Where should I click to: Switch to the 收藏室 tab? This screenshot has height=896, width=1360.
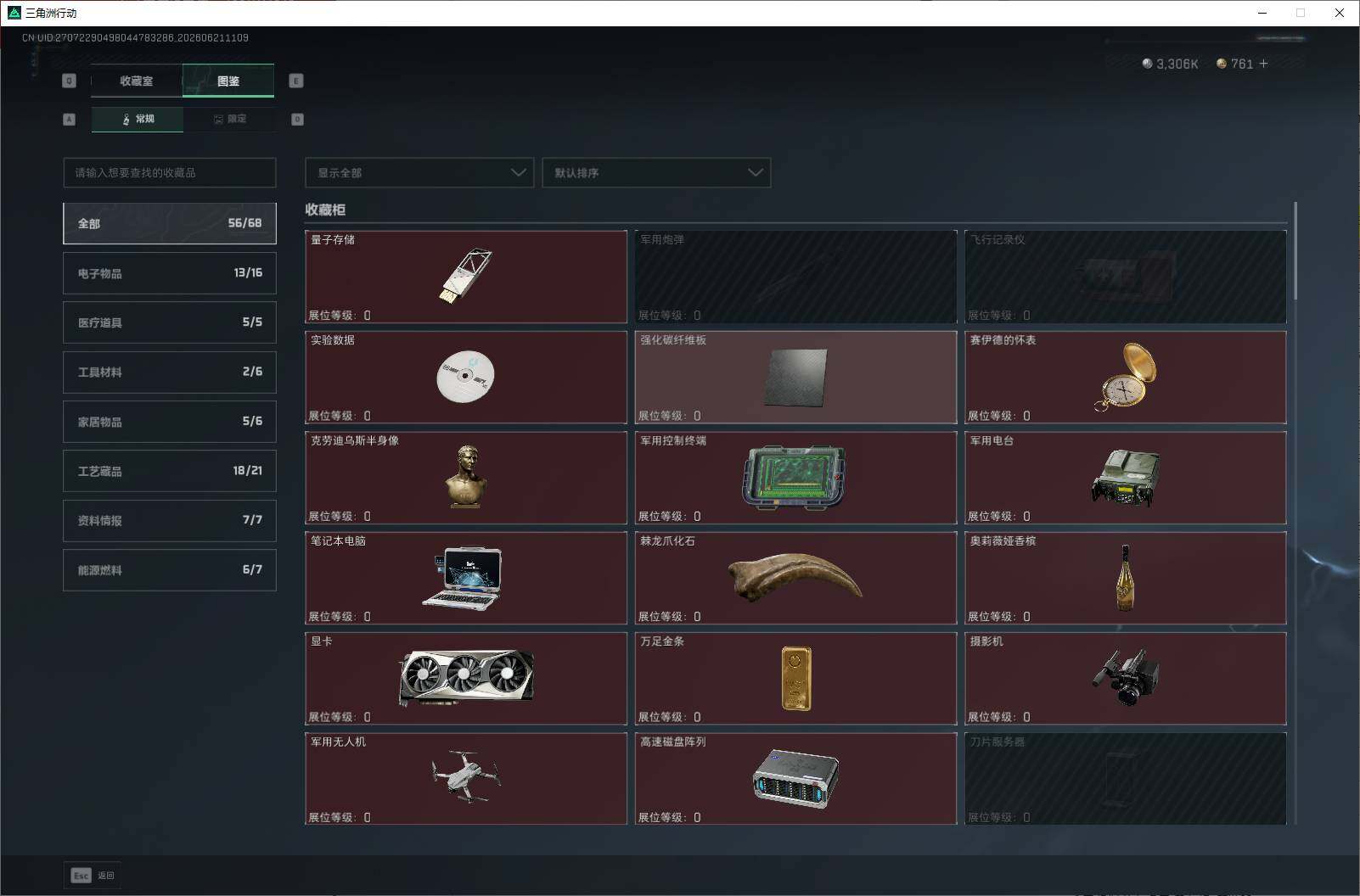click(137, 81)
